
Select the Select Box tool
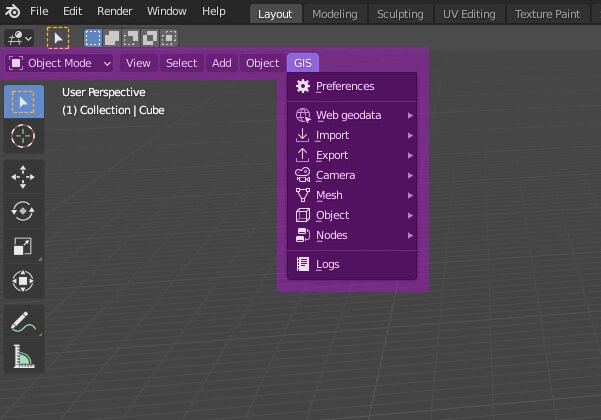tap(22, 101)
